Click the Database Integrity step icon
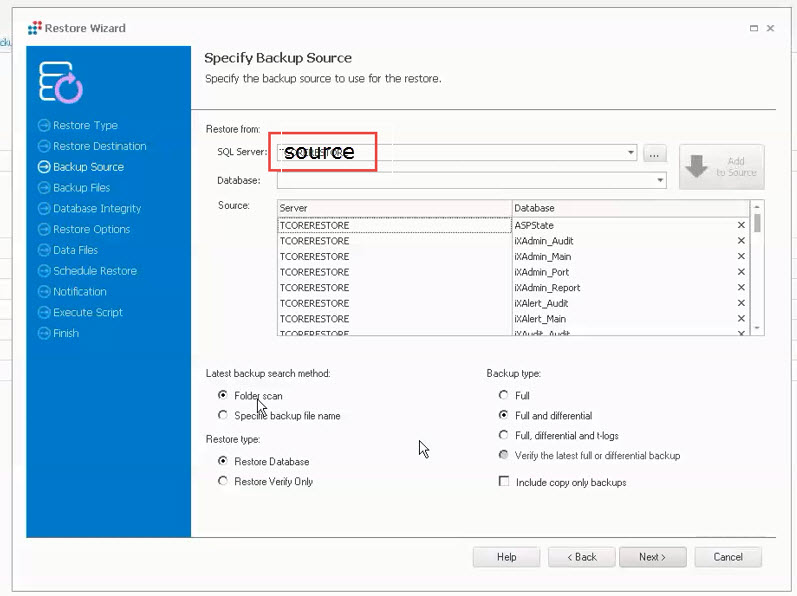797x596 pixels. click(x=44, y=208)
